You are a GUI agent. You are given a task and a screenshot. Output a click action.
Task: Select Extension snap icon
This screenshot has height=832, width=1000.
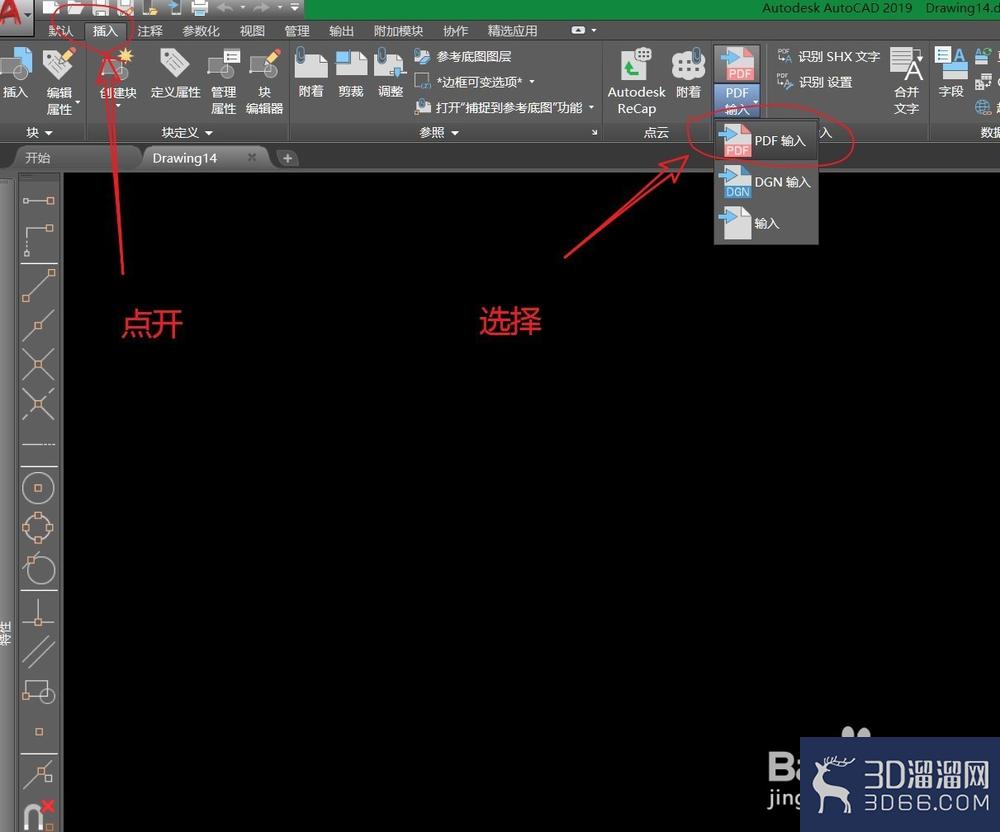click(x=39, y=444)
